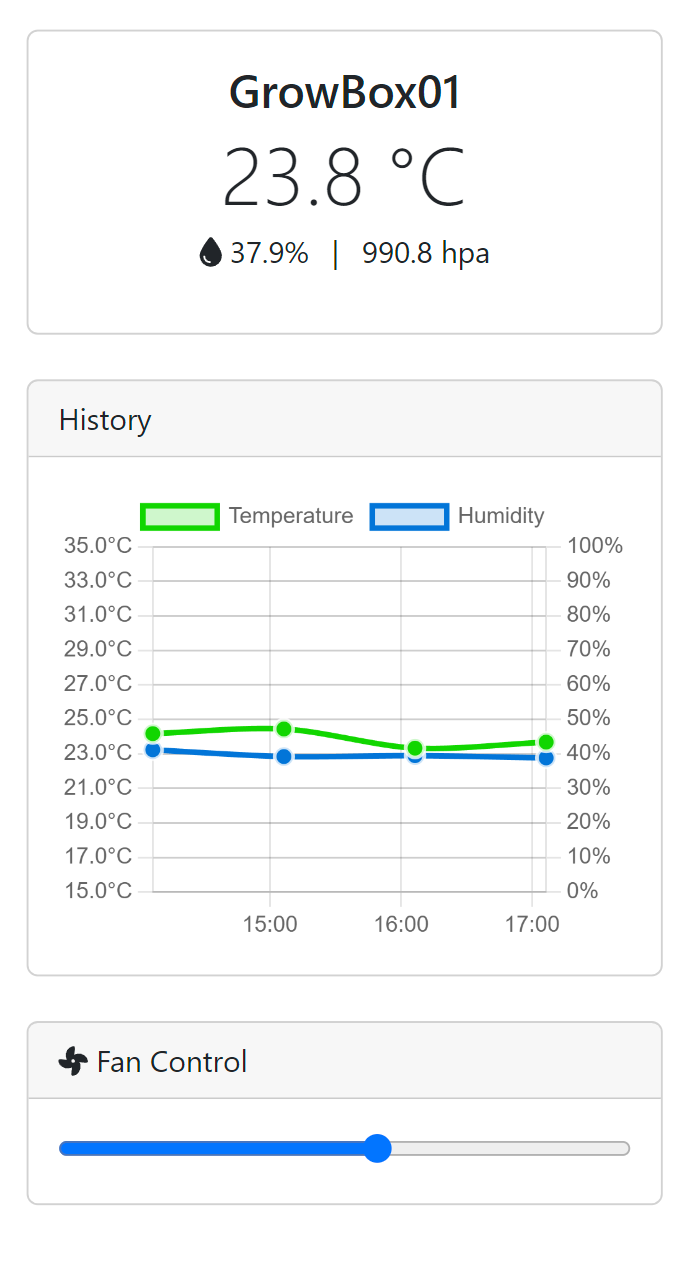Click the first blue humidity data point
Image resolution: width=683 pixels, height=1270 pixels.
[x=153, y=750]
